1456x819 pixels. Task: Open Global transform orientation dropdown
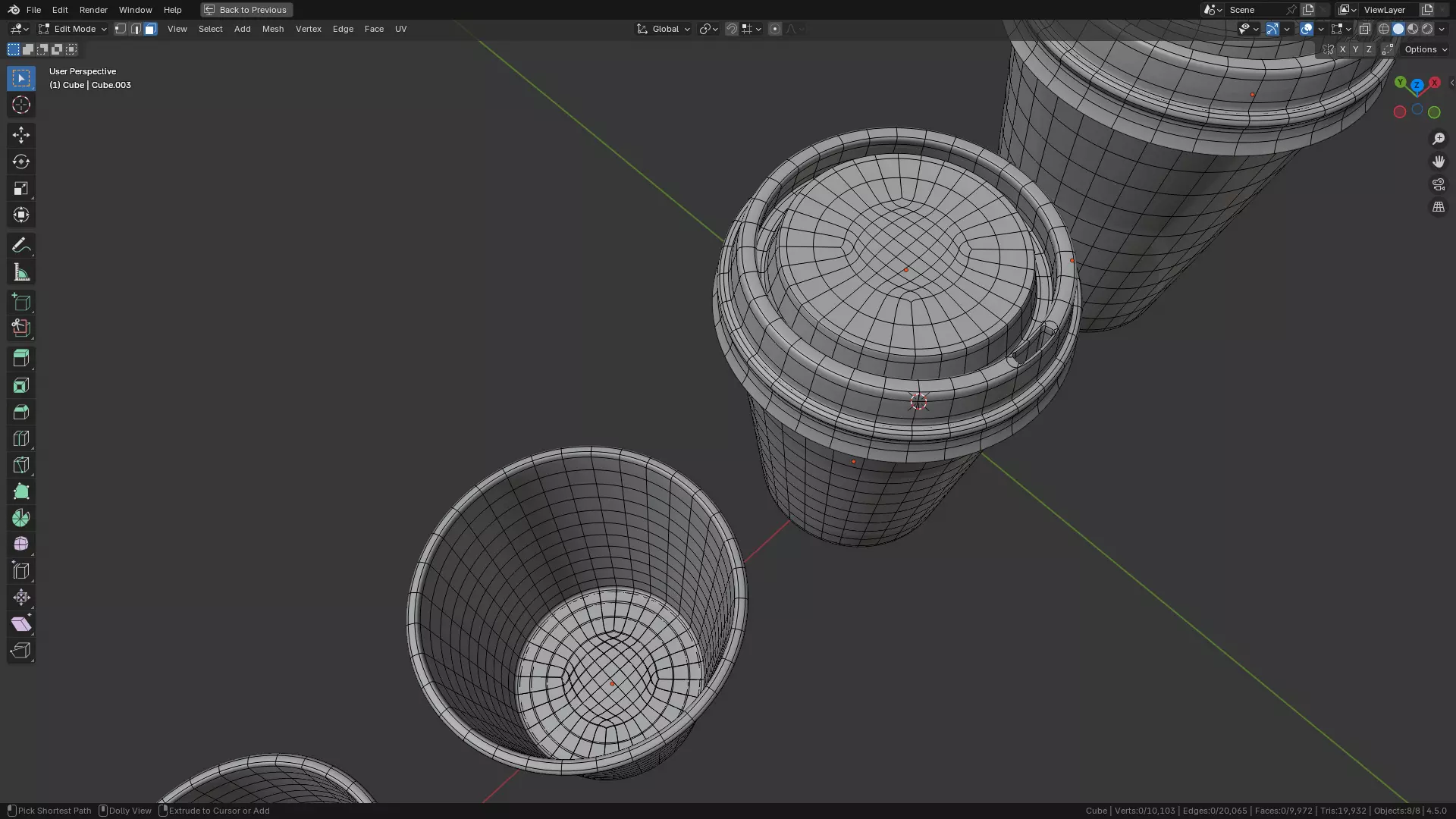point(664,29)
